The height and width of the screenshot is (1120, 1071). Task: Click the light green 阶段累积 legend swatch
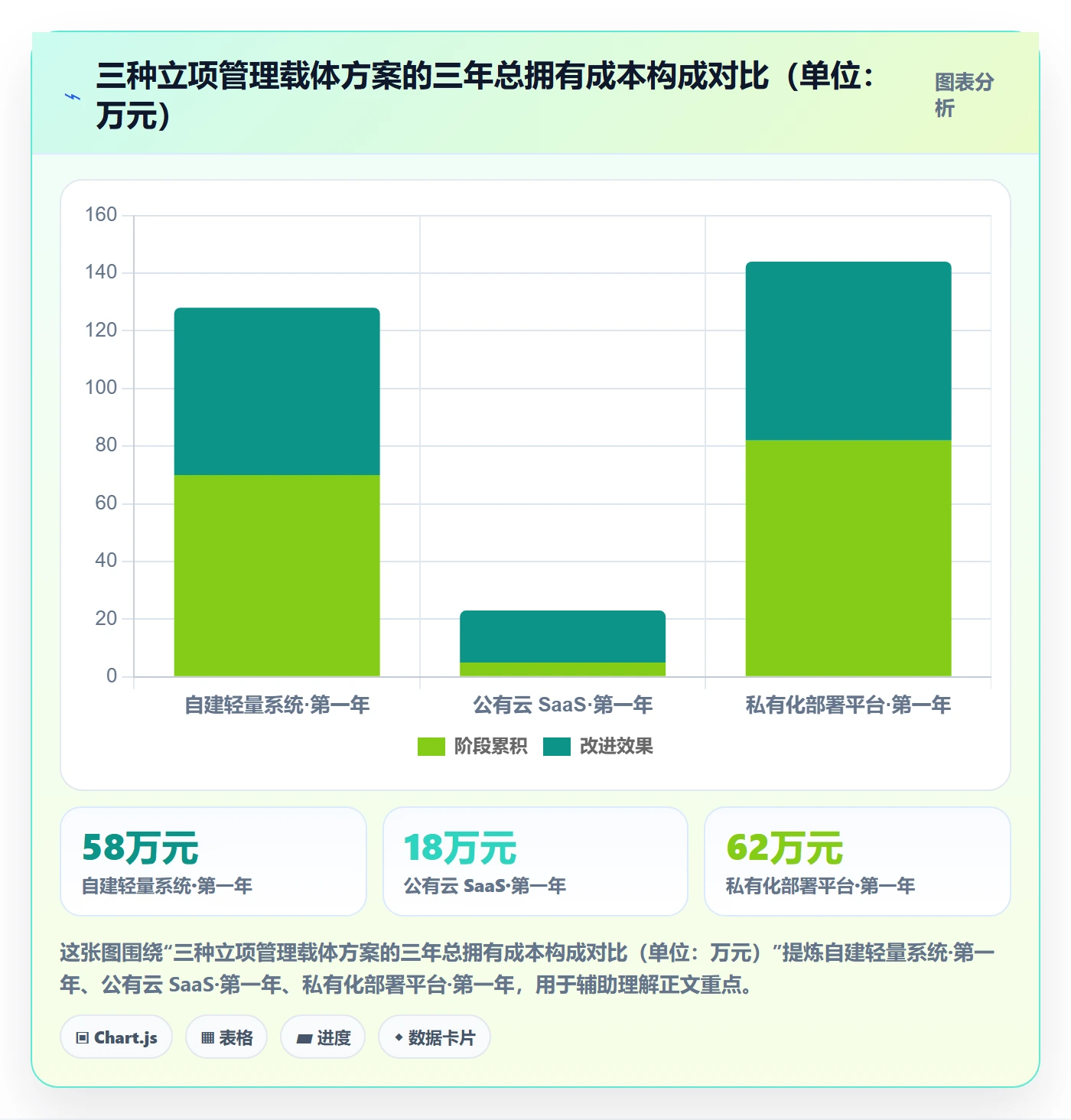pyautogui.click(x=431, y=747)
